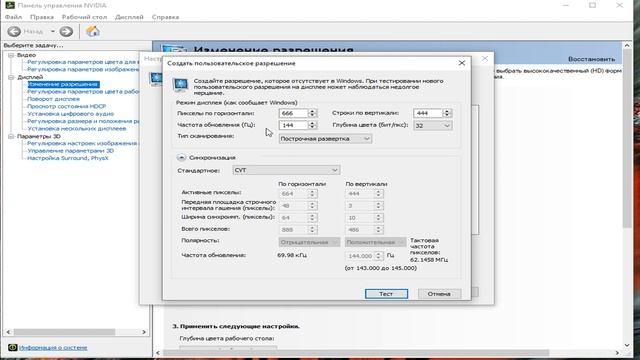Click the main panel scroll-down arrow
The image size is (640, 360).
coord(627,345)
